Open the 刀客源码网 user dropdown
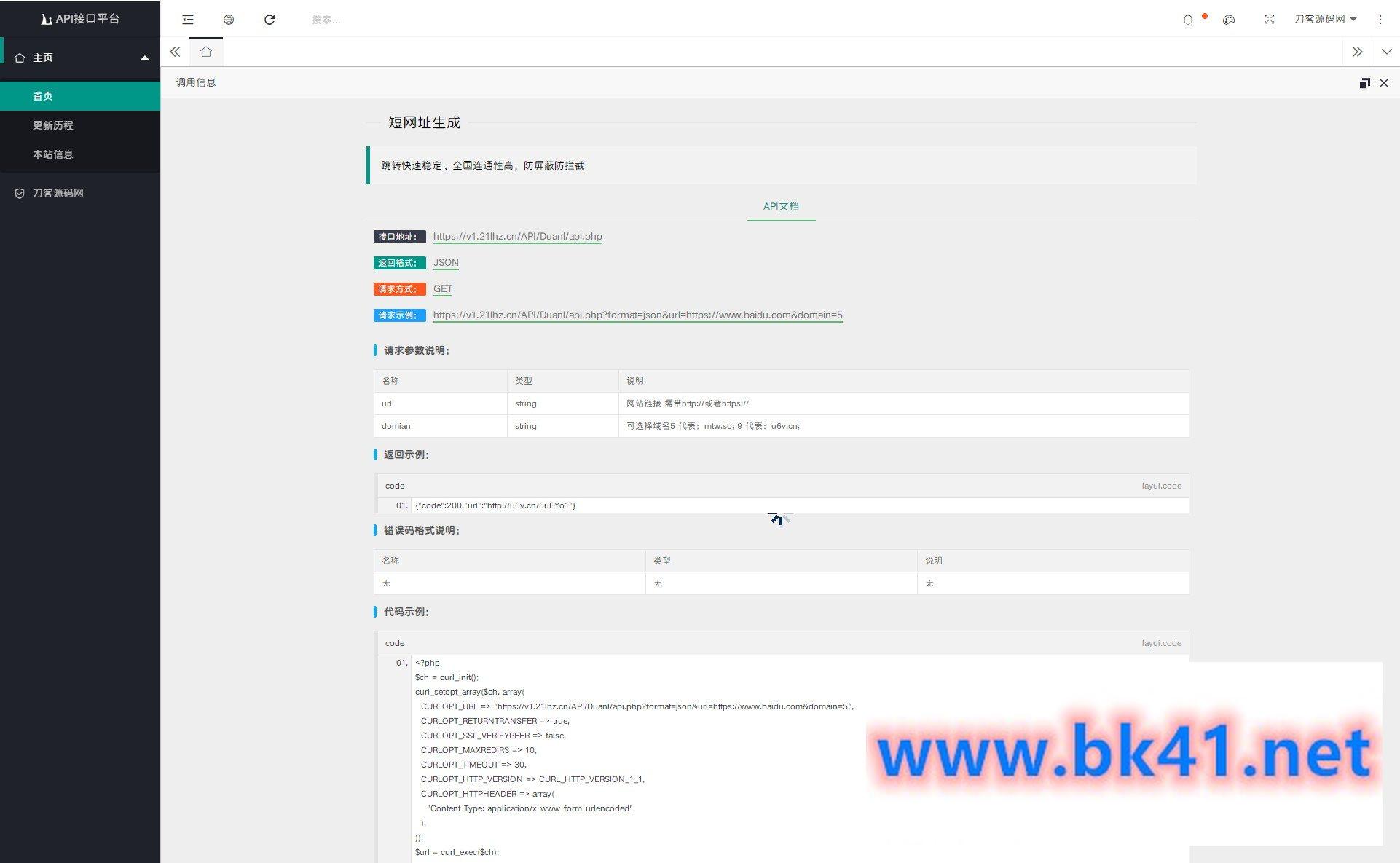The width and height of the screenshot is (1400, 863). [1325, 19]
